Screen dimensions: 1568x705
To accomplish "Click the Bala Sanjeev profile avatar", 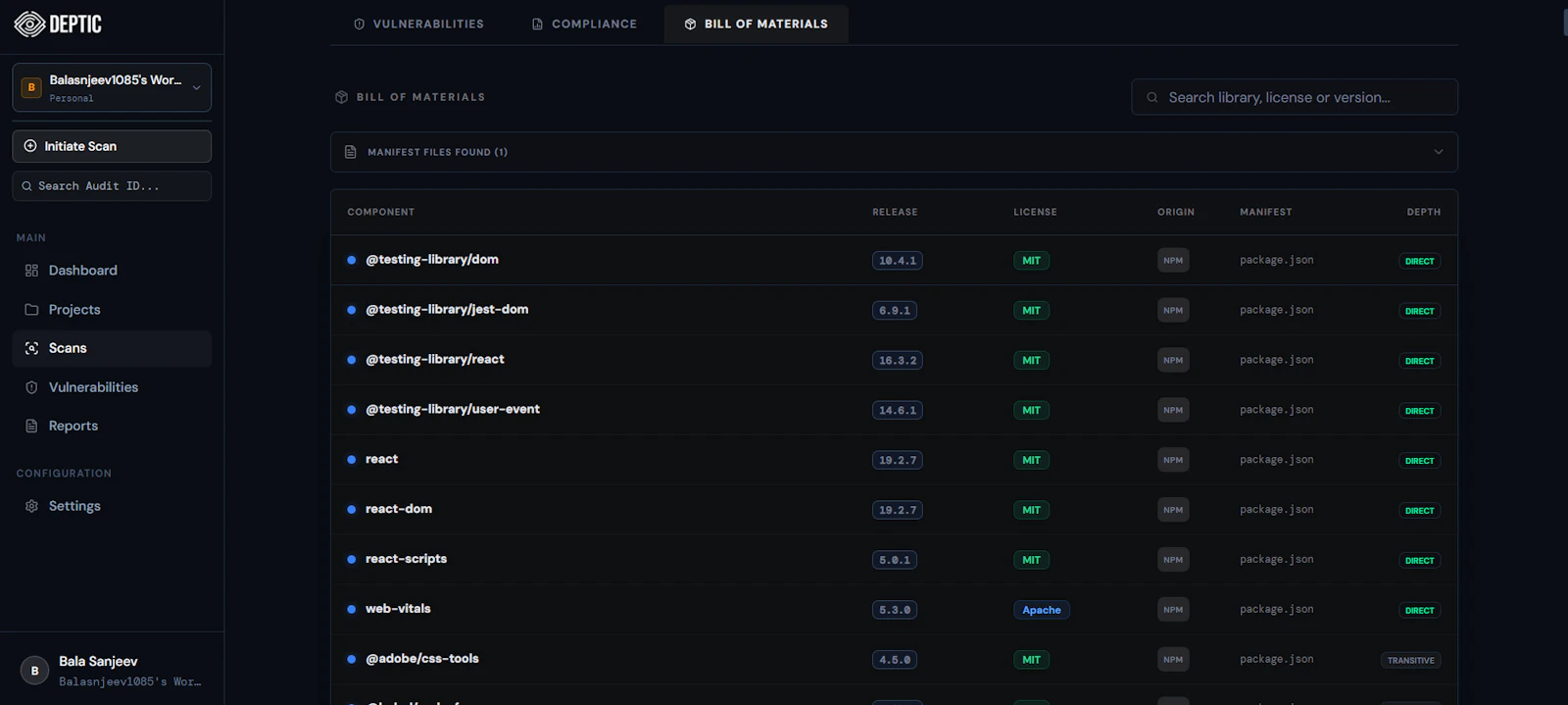I will point(34,671).
